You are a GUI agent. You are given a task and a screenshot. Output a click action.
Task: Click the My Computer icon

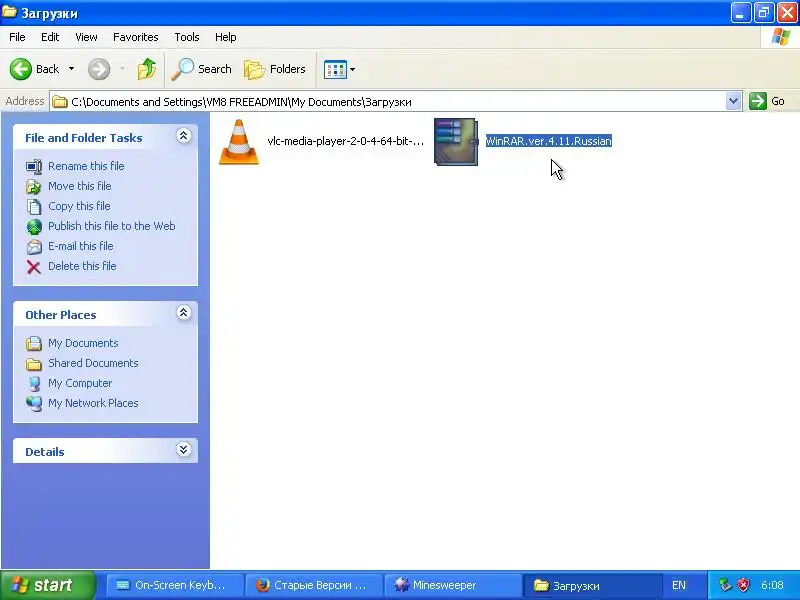coord(34,384)
